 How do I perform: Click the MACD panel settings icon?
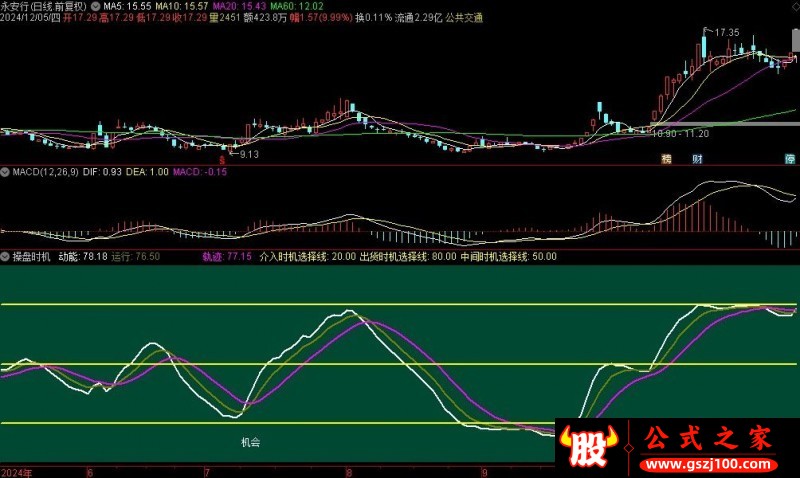click(5, 173)
